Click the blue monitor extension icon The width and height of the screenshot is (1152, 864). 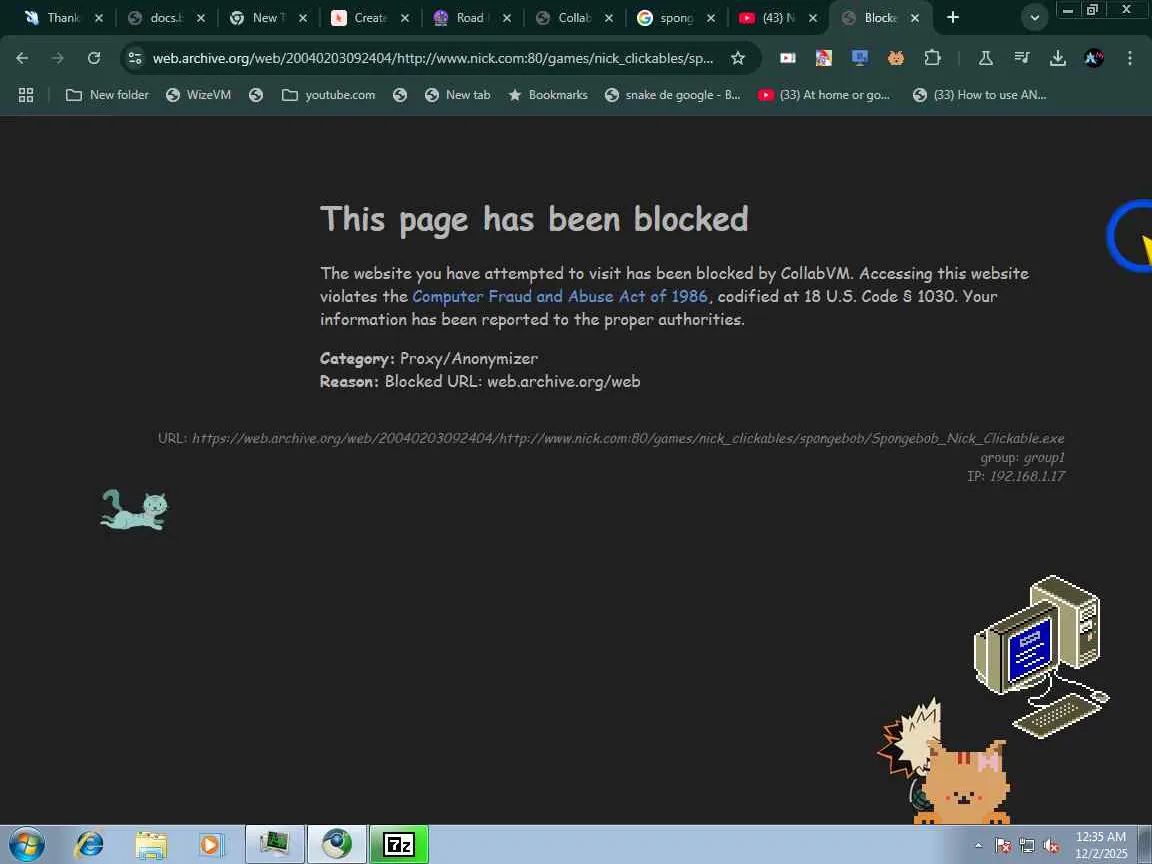[860, 58]
